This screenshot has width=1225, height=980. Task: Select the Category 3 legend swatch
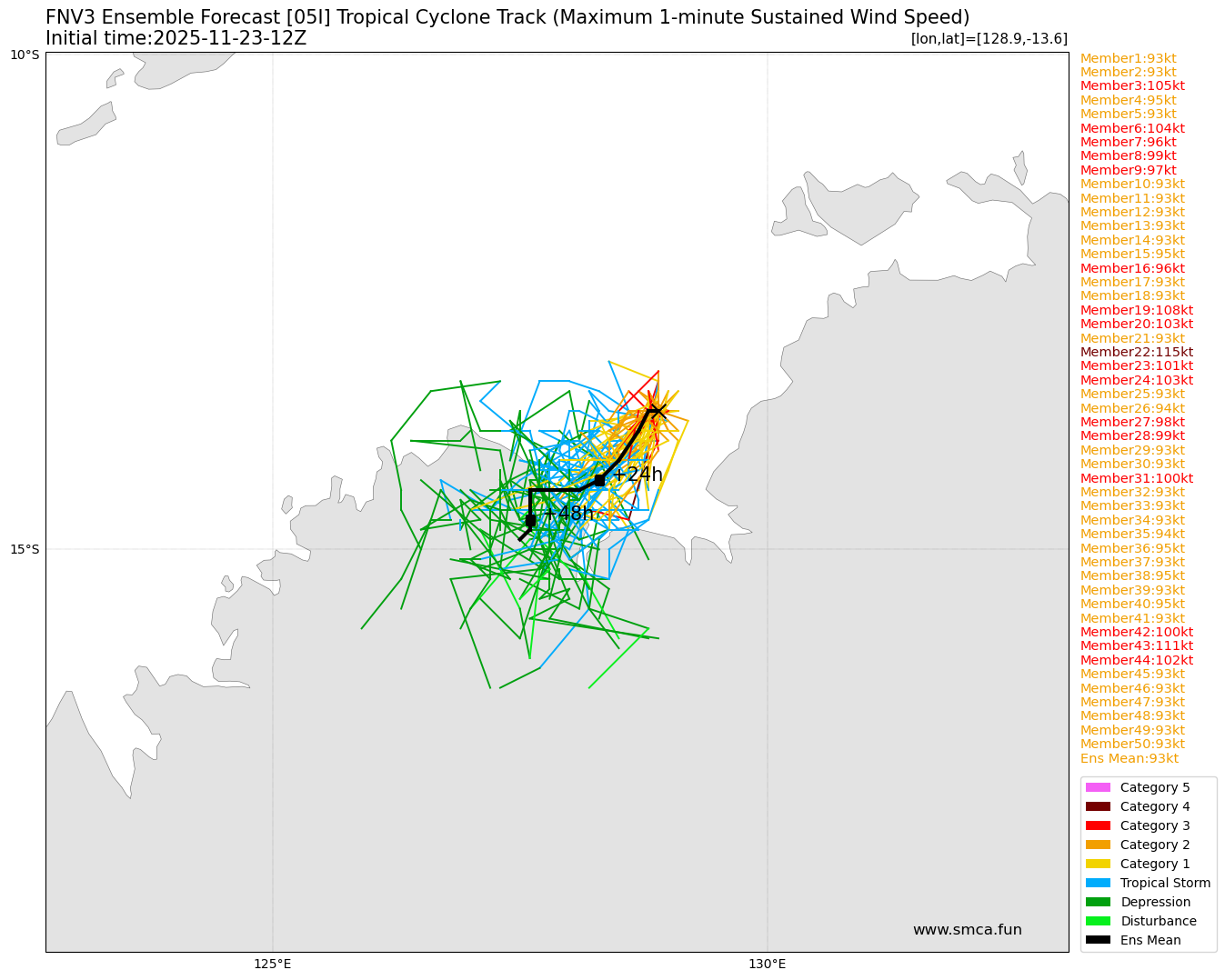(x=1098, y=825)
